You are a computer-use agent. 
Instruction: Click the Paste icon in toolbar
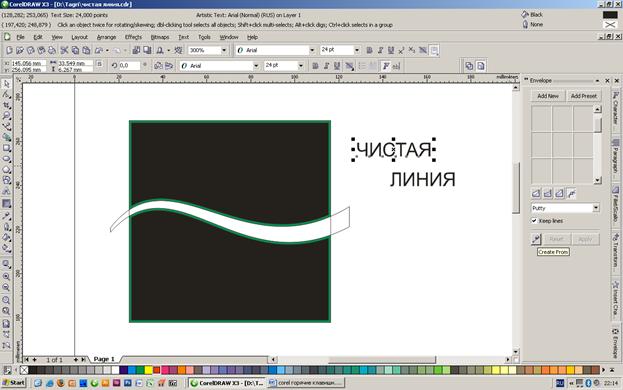pos(86,50)
